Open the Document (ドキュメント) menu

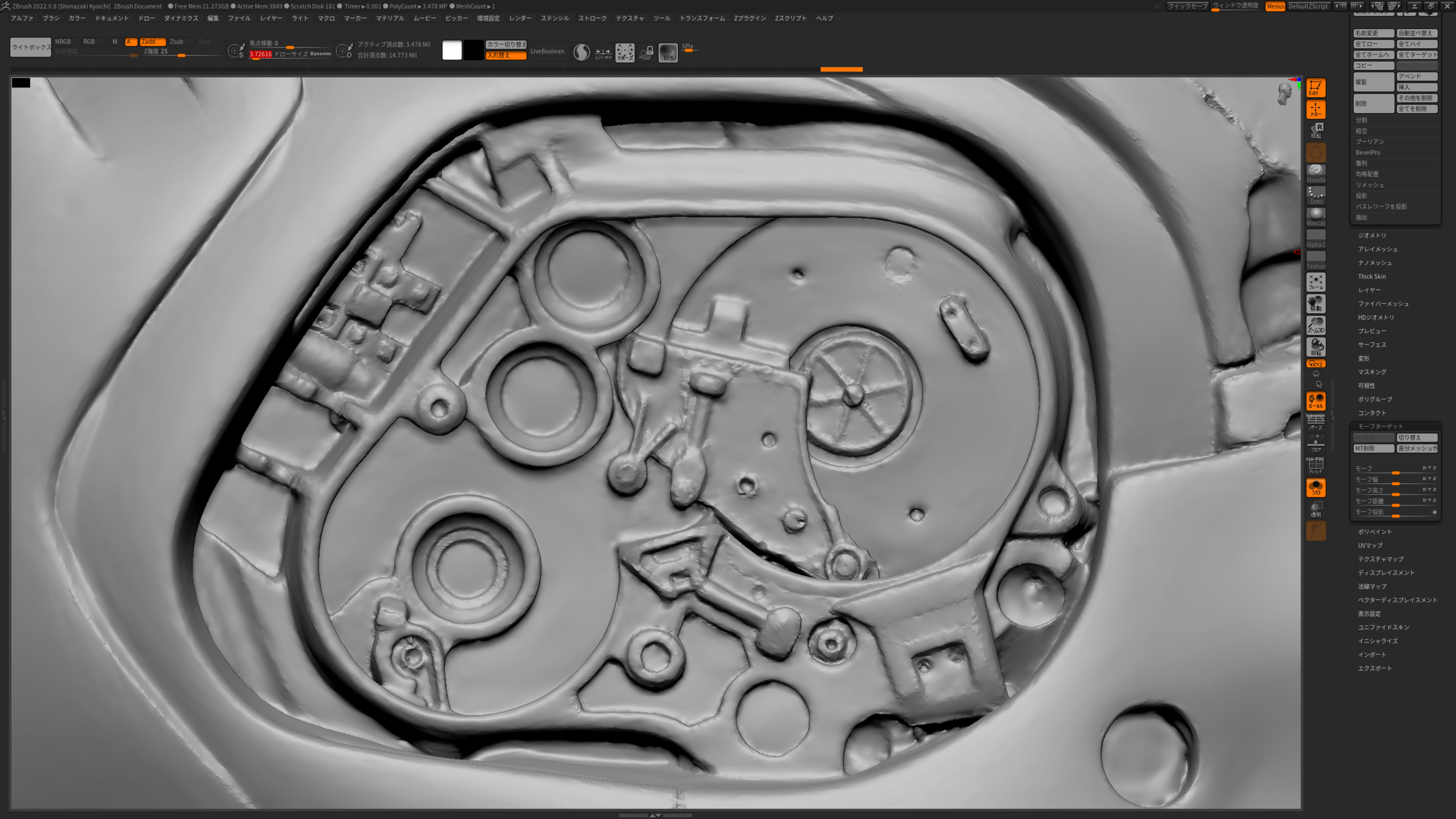tap(112, 18)
